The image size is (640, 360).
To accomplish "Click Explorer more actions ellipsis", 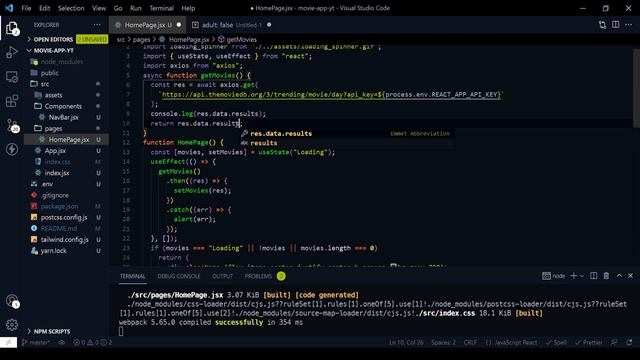I will point(97,25).
